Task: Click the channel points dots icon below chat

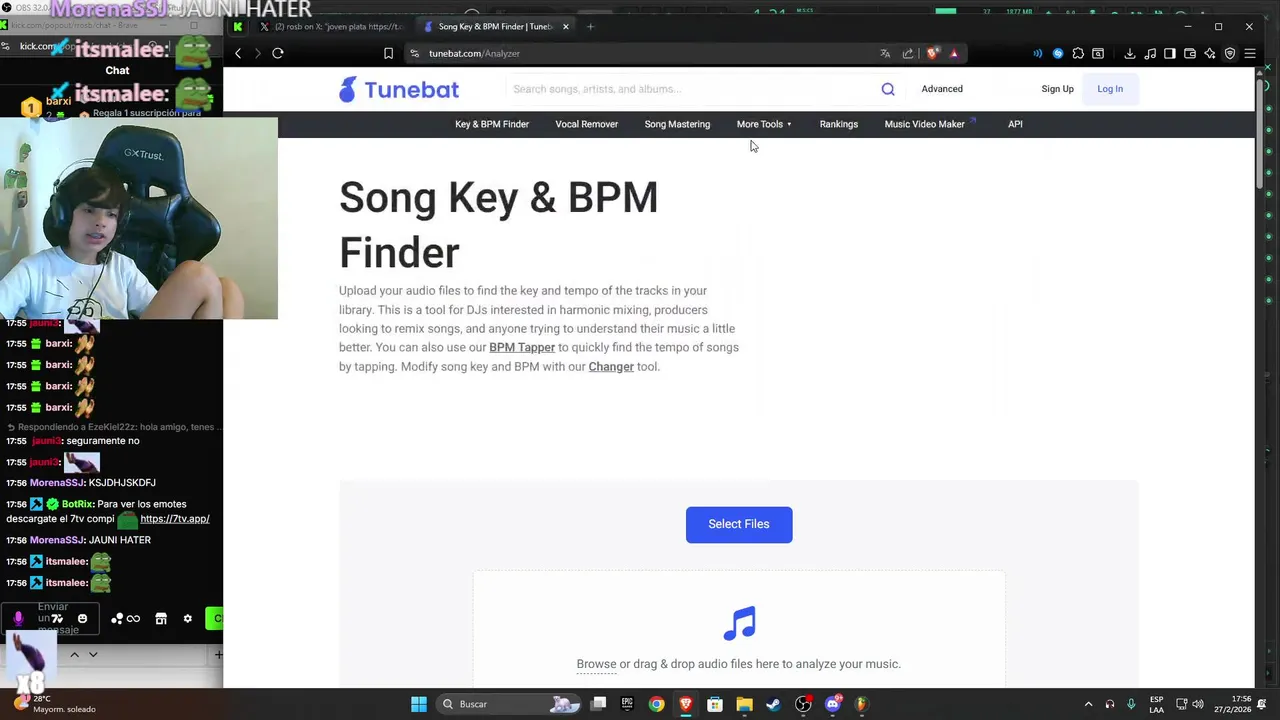Action: 117,619
